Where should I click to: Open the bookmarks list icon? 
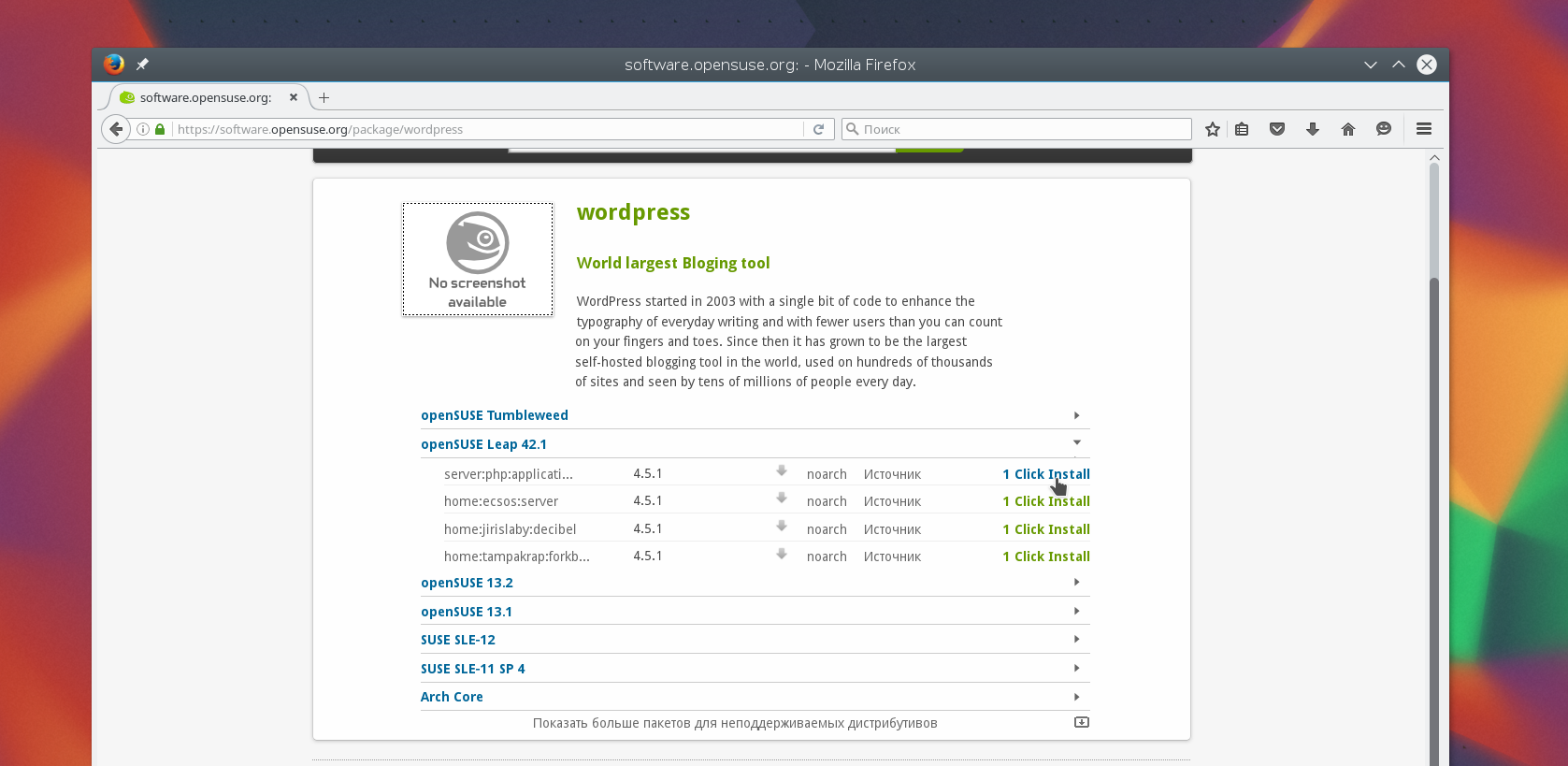[1242, 129]
